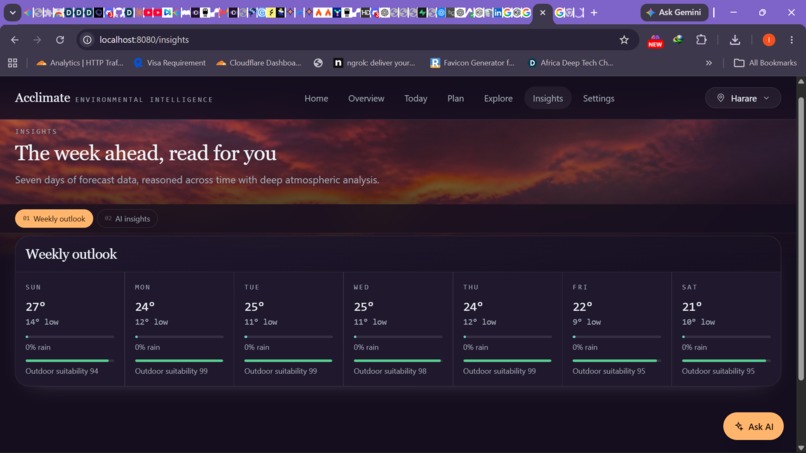This screenshot has height=453, width=806.
Task: Click the Ask AI floating button
Action: 753,426
